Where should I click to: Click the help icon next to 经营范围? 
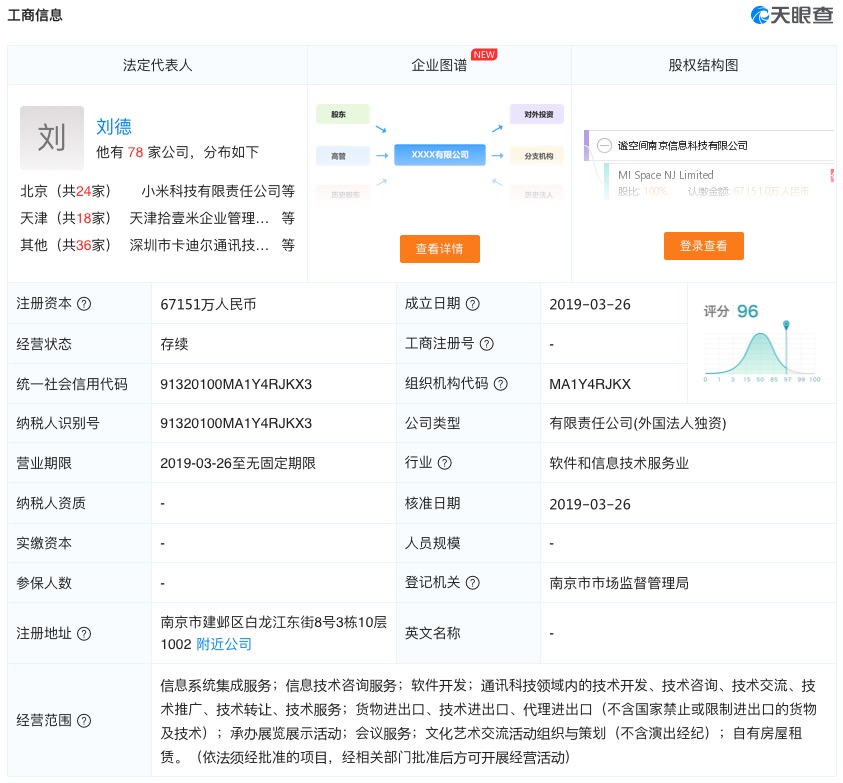coord(84,721)
